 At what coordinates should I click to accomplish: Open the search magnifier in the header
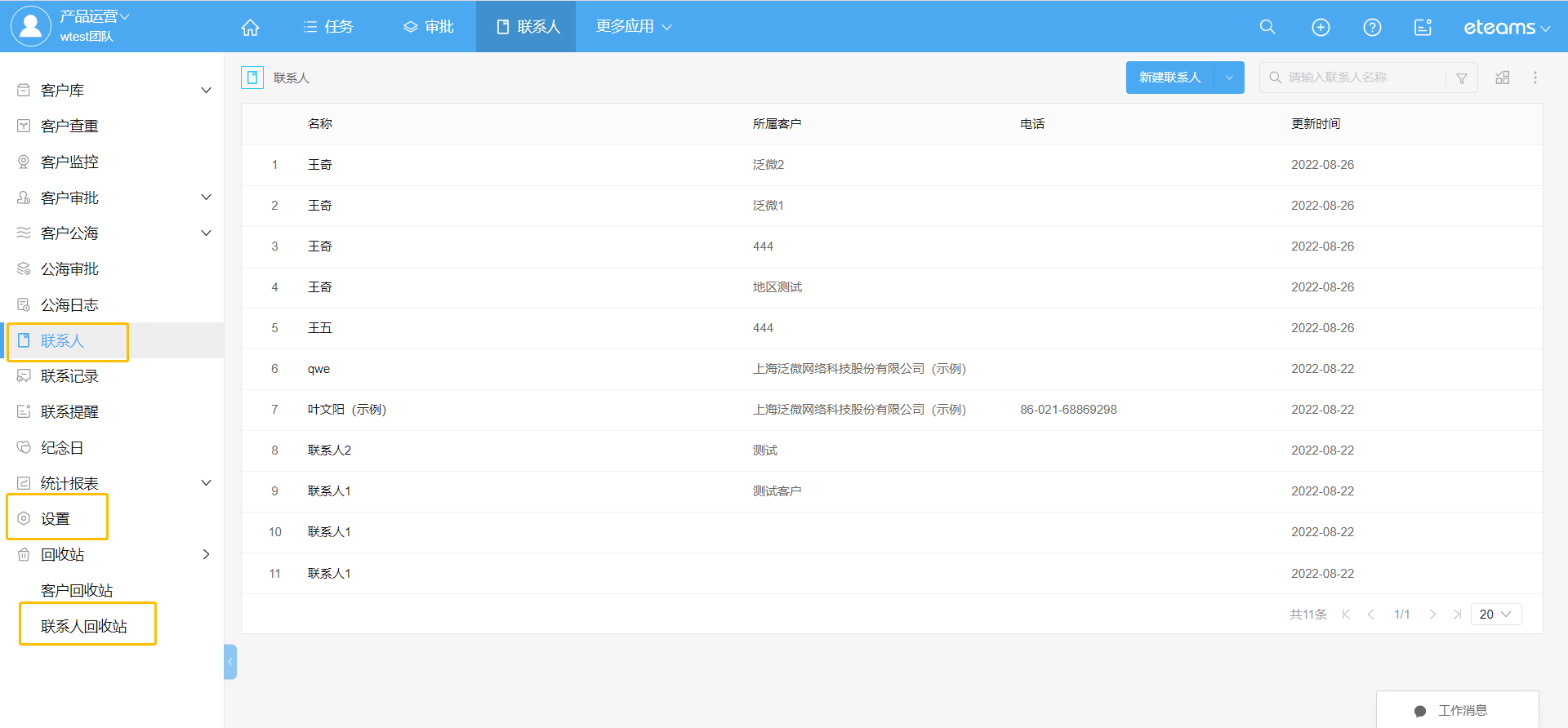coord(1267,27)
